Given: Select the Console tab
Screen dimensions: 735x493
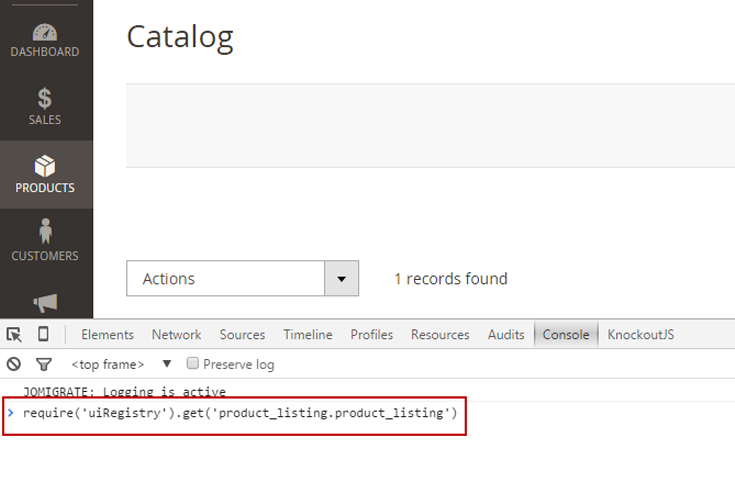Looking at the screenshot, I should coord(566,335).
